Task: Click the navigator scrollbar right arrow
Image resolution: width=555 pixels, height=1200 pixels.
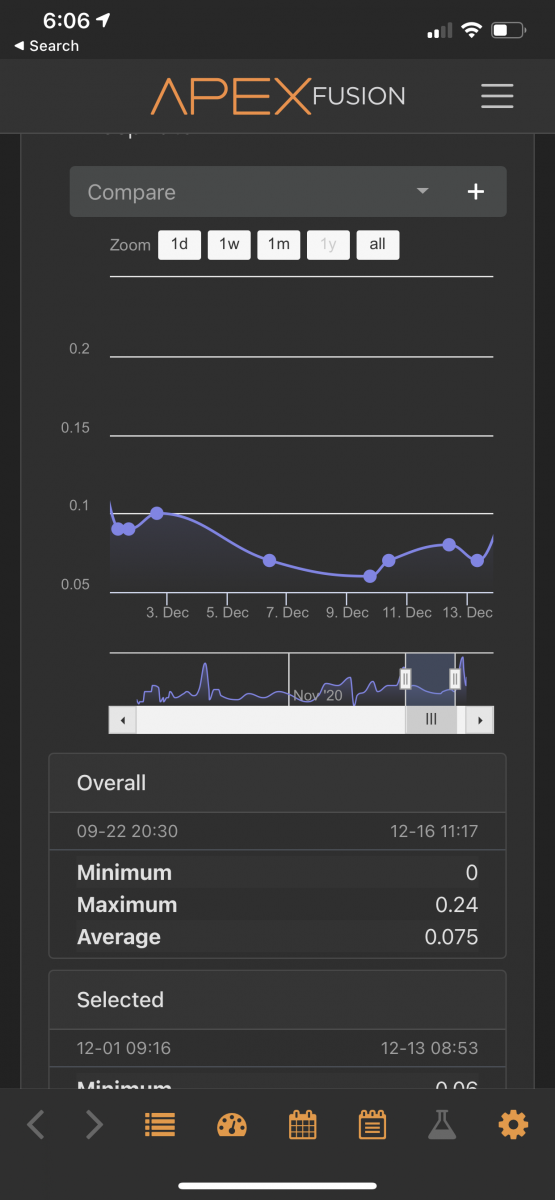Action: coord(480,720)
